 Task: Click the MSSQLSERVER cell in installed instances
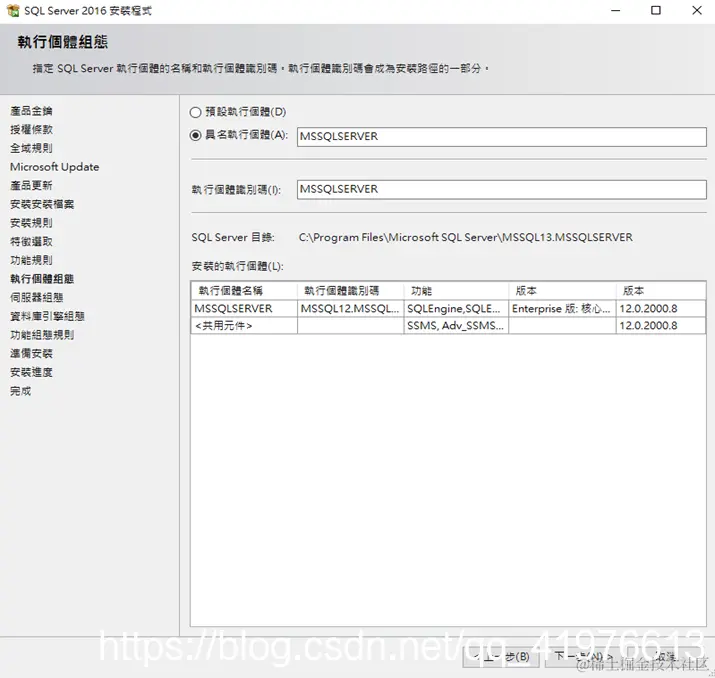point(244,309)
